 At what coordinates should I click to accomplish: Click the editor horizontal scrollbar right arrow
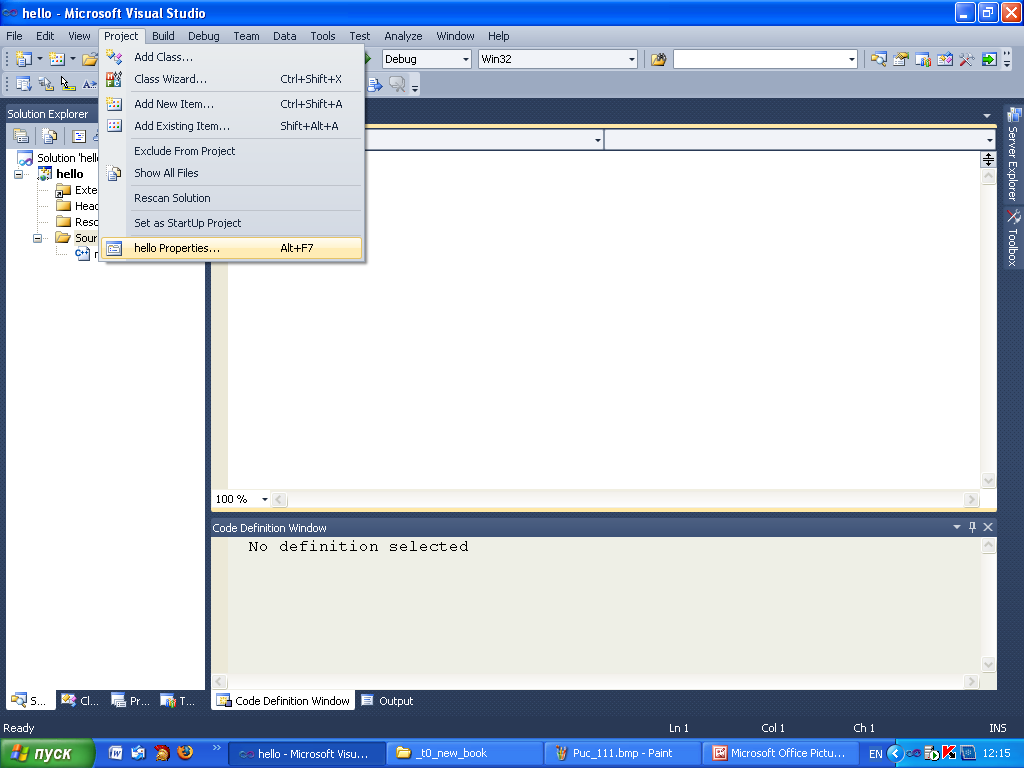971,500
